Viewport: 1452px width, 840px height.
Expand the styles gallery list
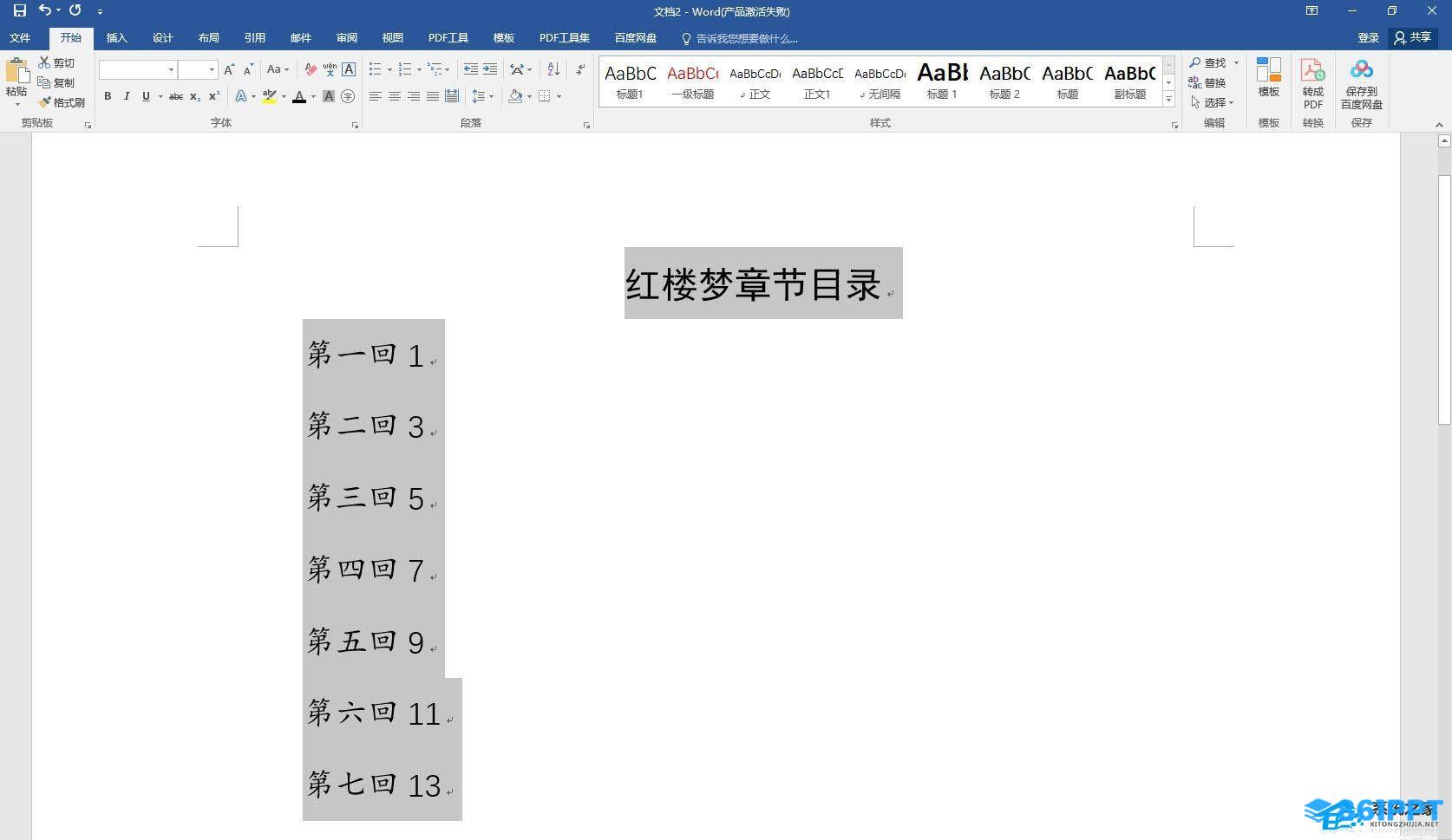point(1169,99)
